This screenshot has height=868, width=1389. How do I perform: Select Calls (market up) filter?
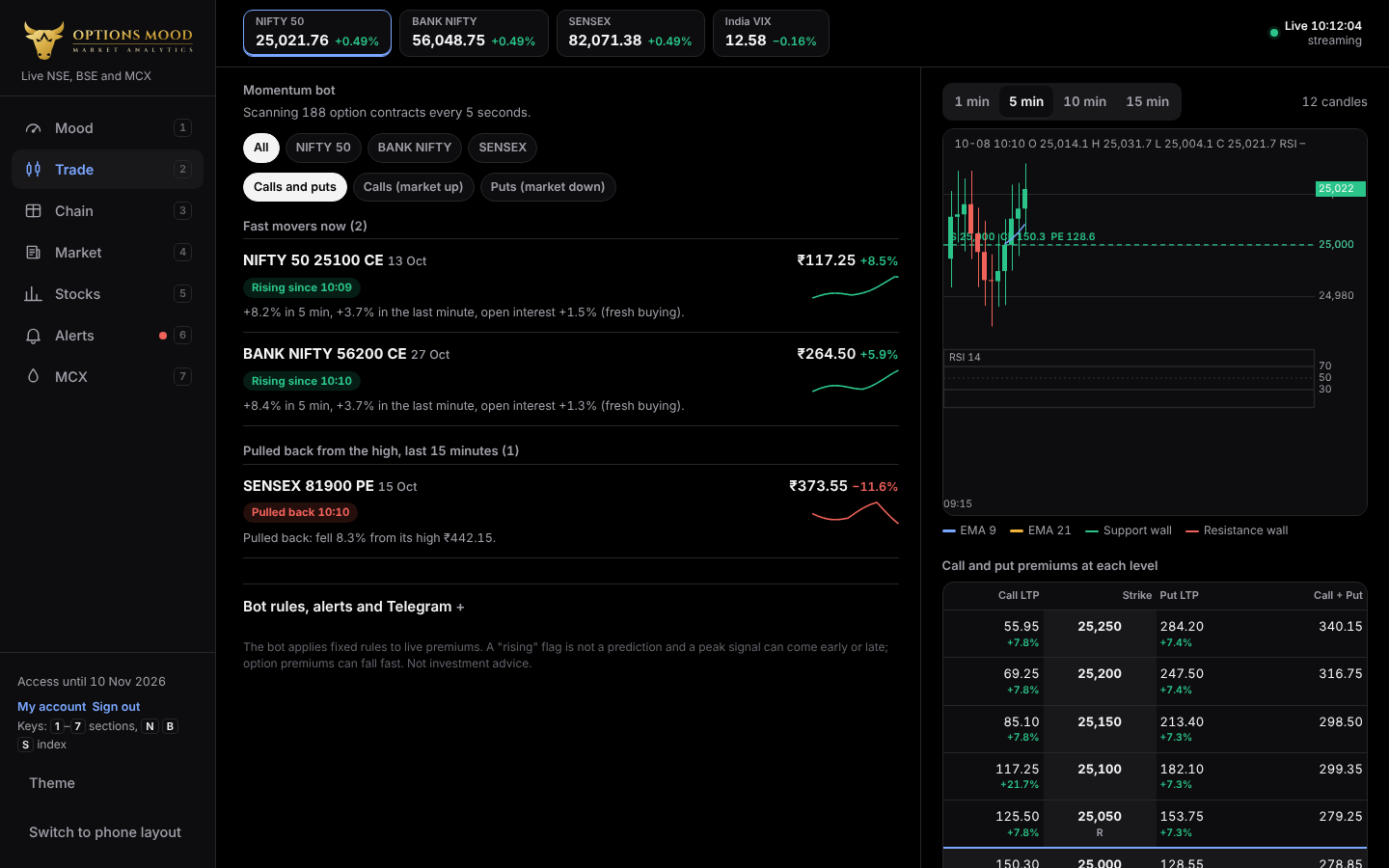tap(413, 187)
